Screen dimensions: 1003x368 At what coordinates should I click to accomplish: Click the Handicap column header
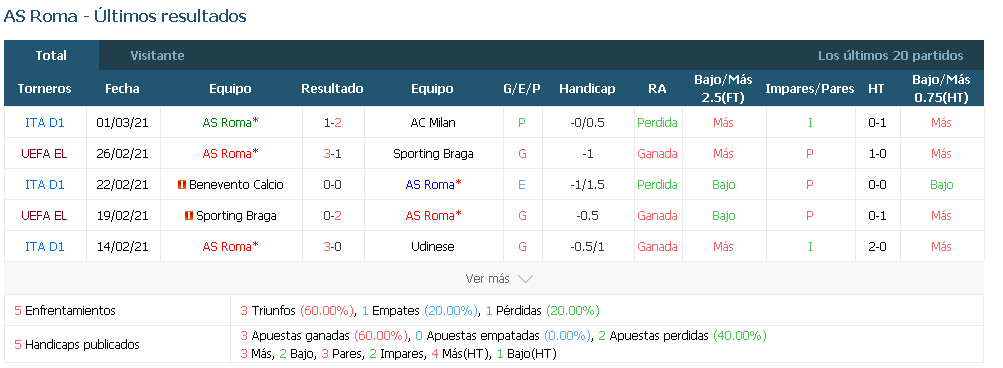[x=587, y=88]
